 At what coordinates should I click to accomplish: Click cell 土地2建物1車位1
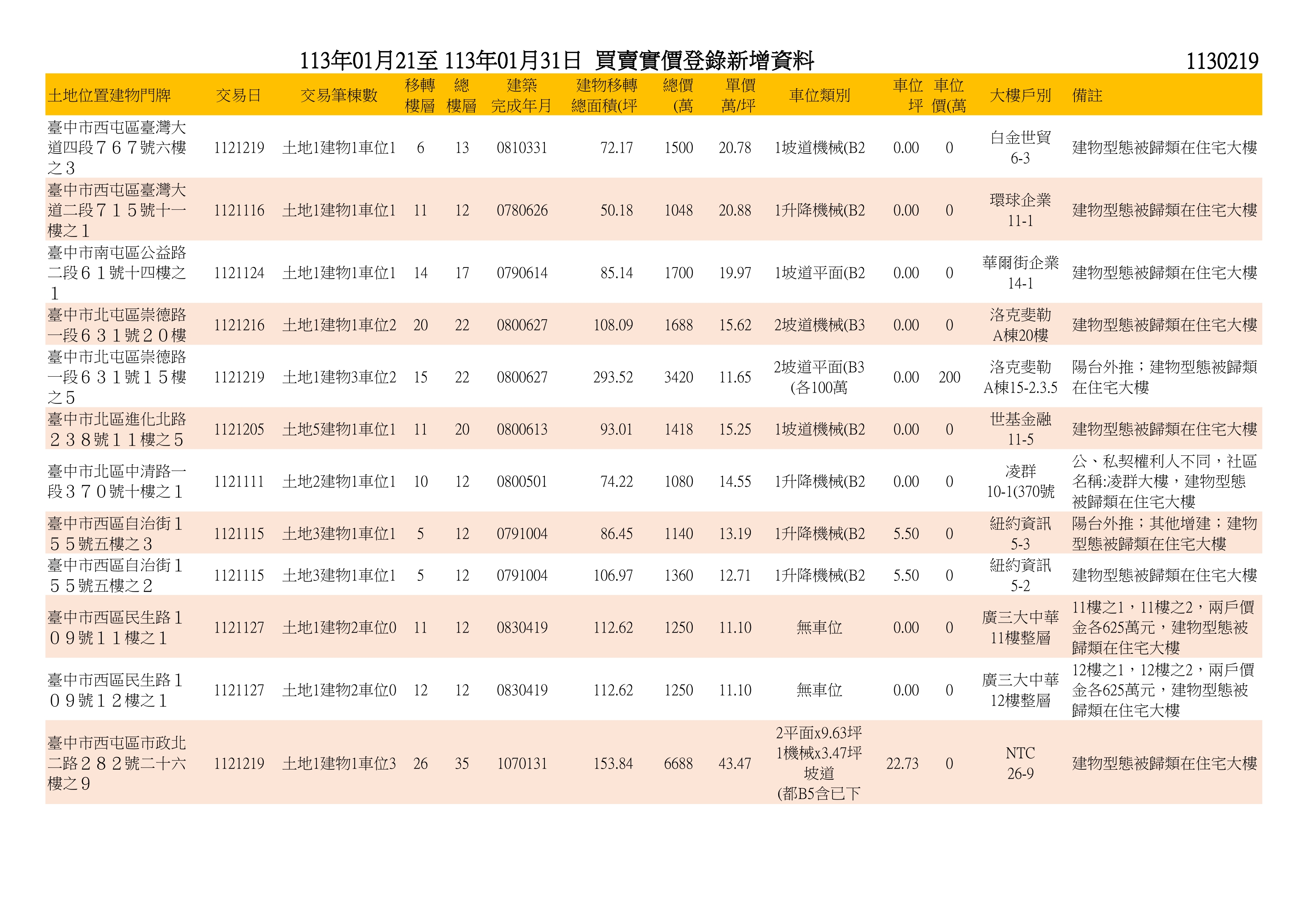[339, 482]
